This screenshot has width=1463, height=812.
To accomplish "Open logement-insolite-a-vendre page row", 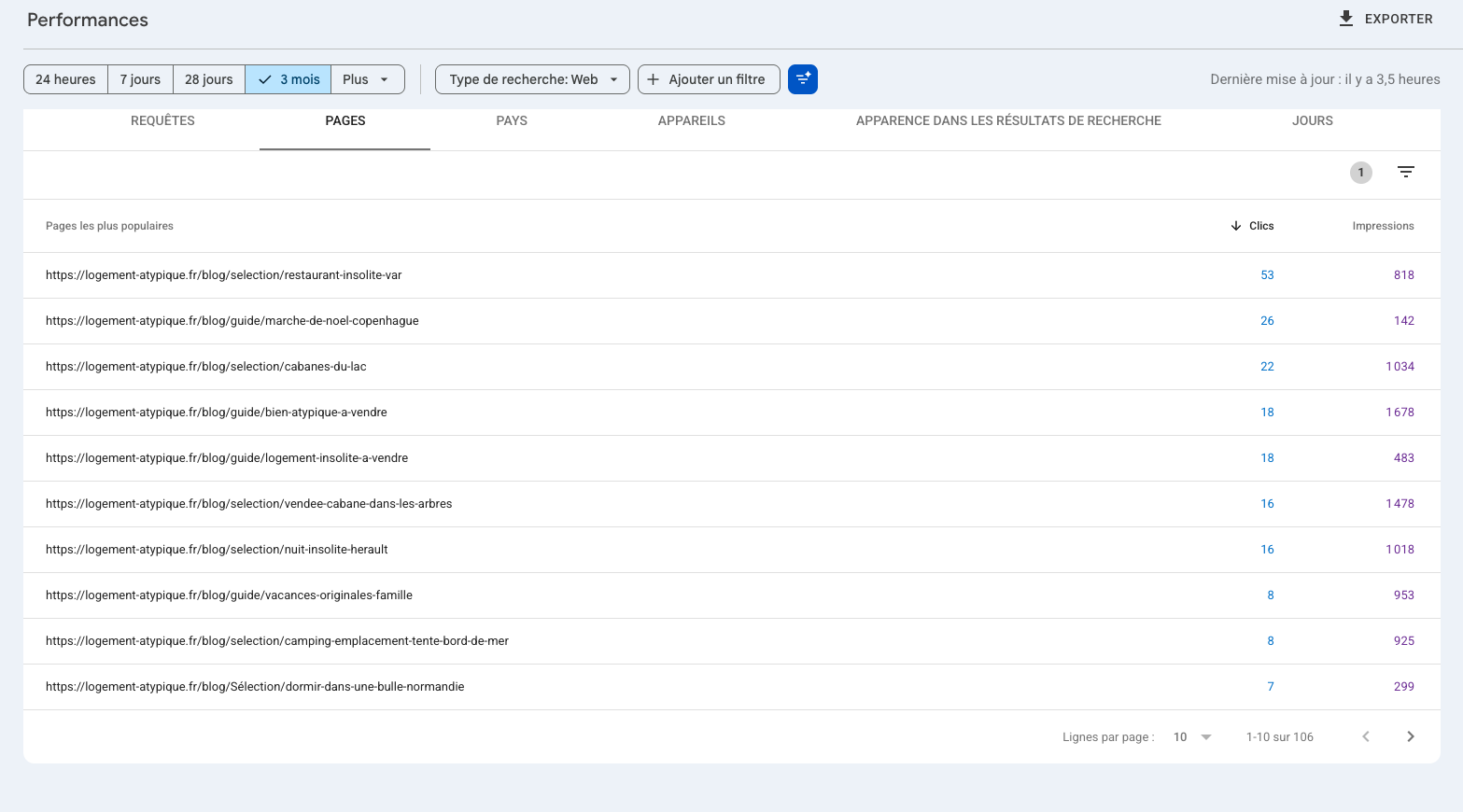I will [x=731, y=458].
